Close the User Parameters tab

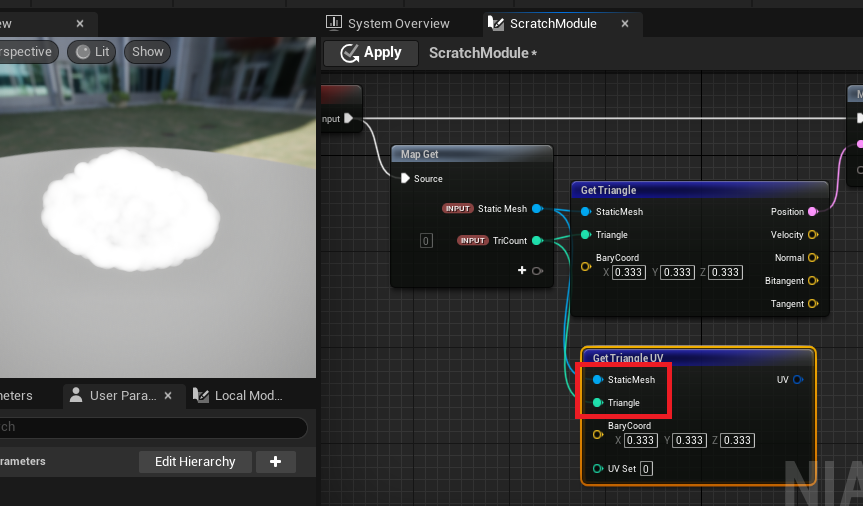168,396
